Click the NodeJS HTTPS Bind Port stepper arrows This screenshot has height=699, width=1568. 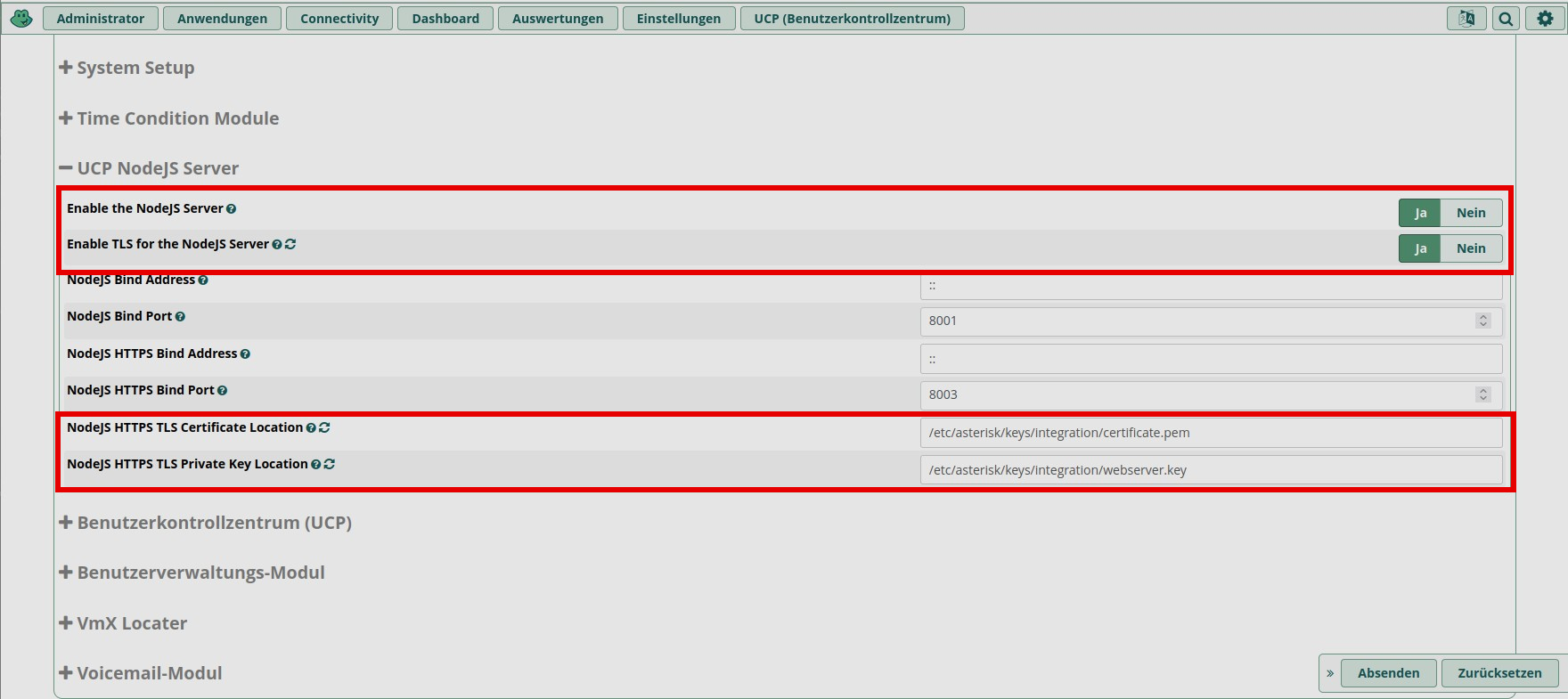pos(1482,394)
